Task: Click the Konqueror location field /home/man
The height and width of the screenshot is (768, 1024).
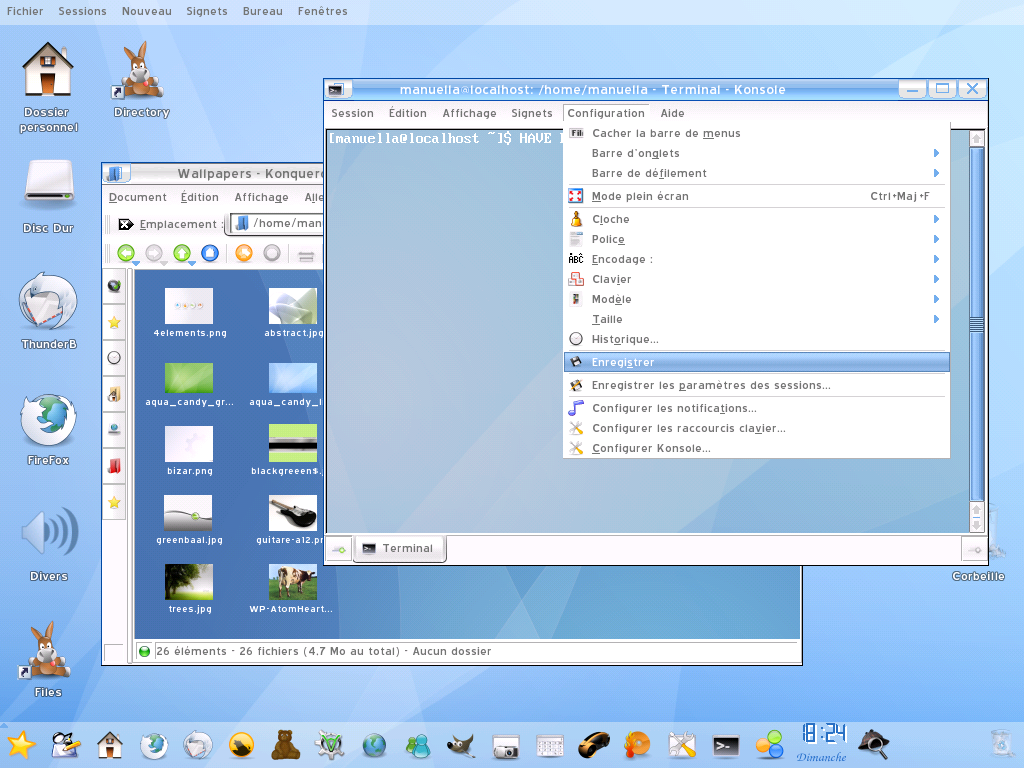Action: [278, 224]
